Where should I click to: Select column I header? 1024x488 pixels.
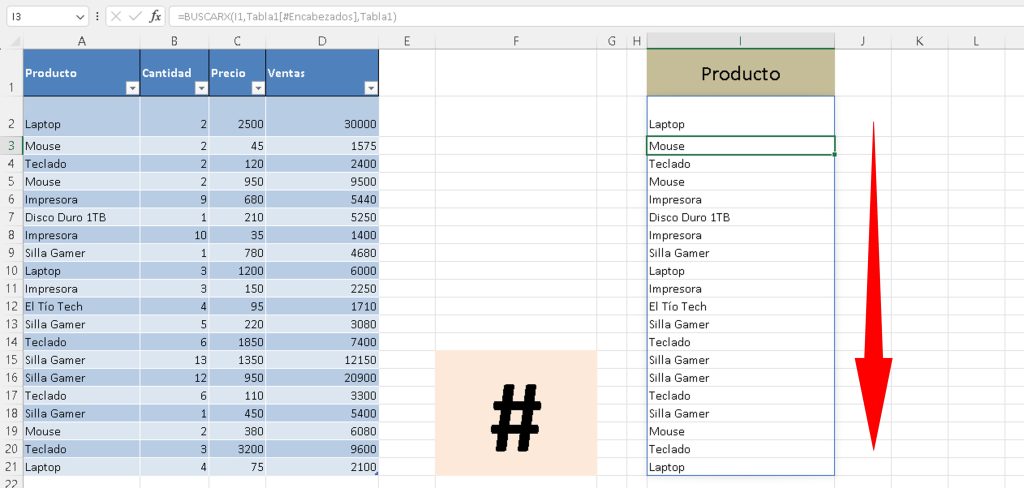pyautogui.click(x=740, y=41)
